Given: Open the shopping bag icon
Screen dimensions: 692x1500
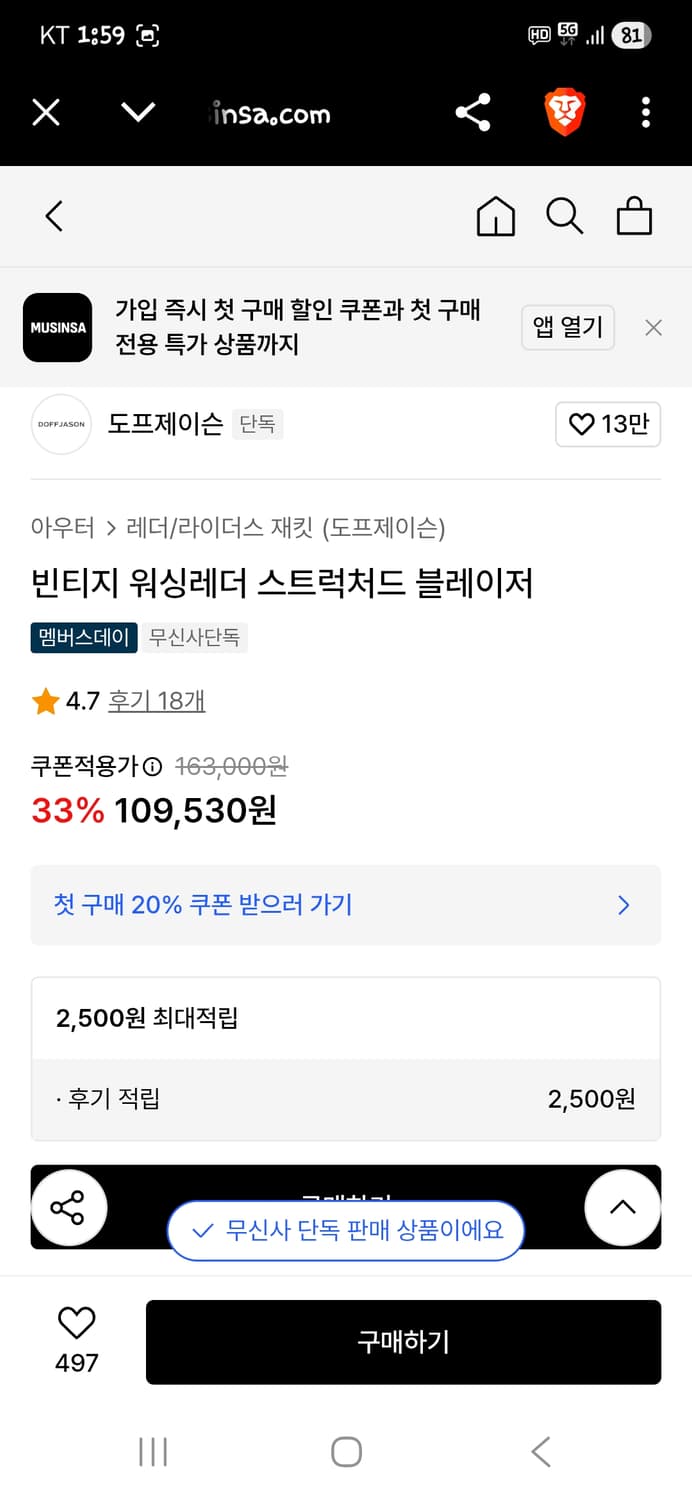Looking at the screenshot, I should point(634,215).
